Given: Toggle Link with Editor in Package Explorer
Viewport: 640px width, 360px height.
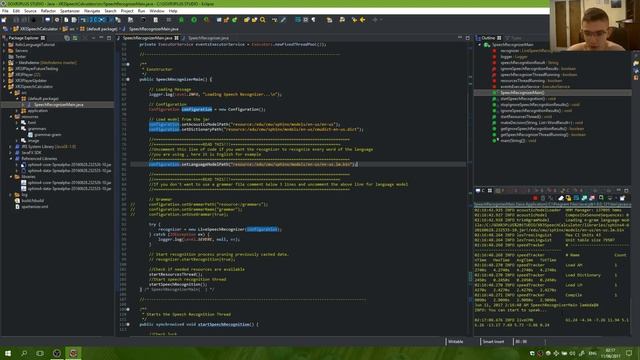Looking at the screenshot, I should click(75, 38).
